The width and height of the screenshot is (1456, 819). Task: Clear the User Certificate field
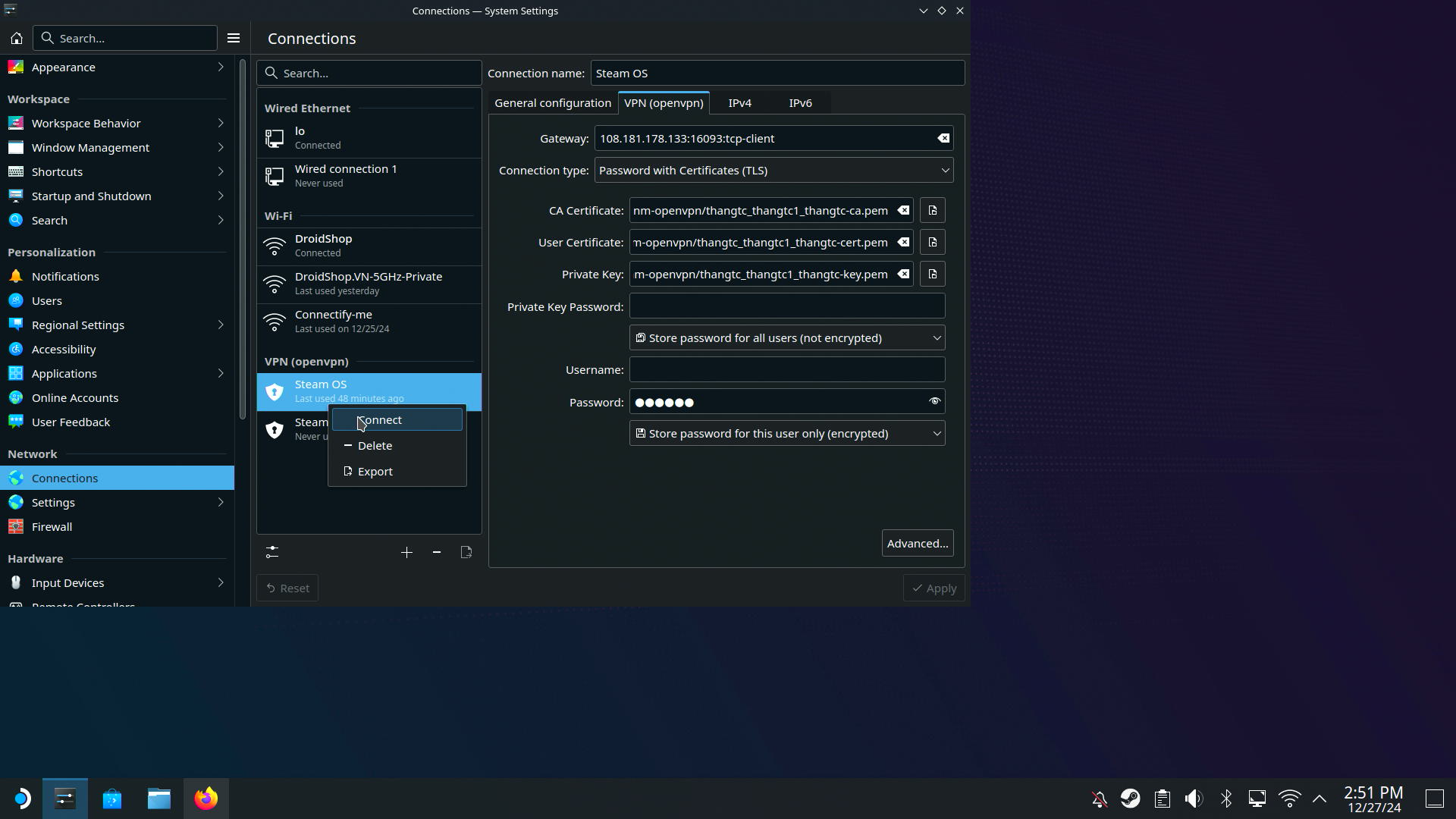coord(903,243)
